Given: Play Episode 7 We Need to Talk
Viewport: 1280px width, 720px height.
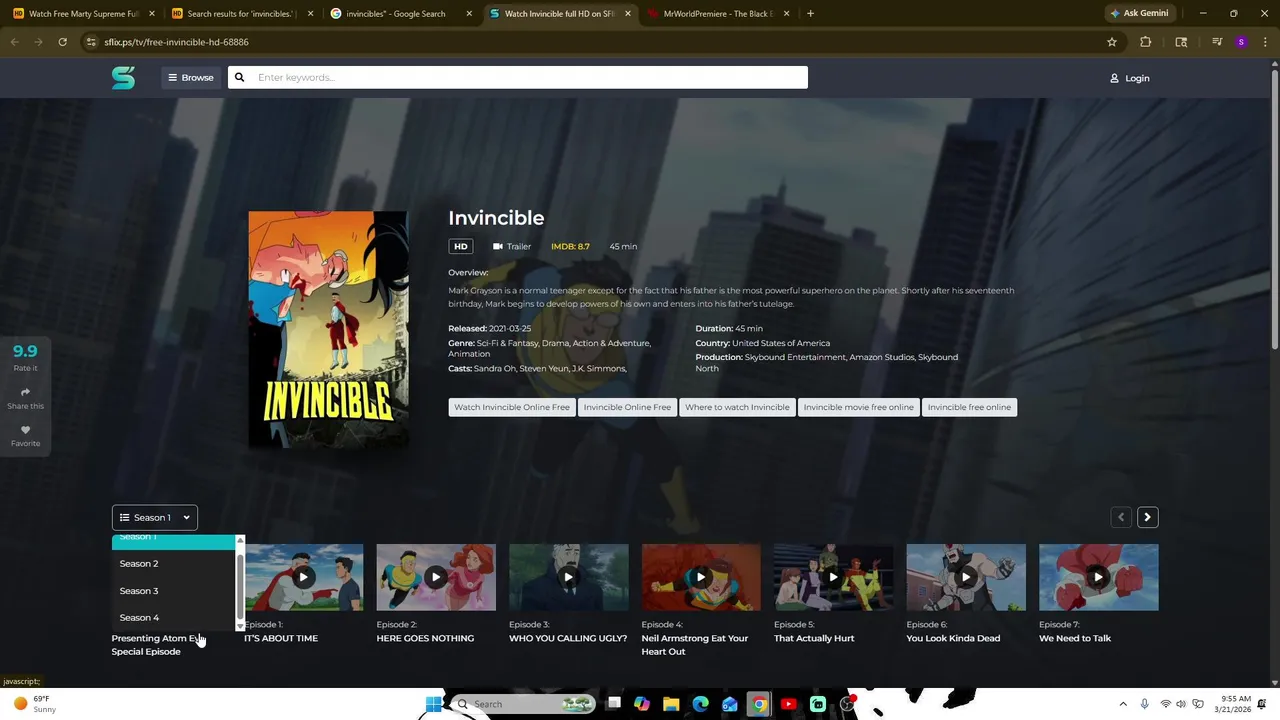Looking at the screenshot, I should click(x=1098, y=577).
